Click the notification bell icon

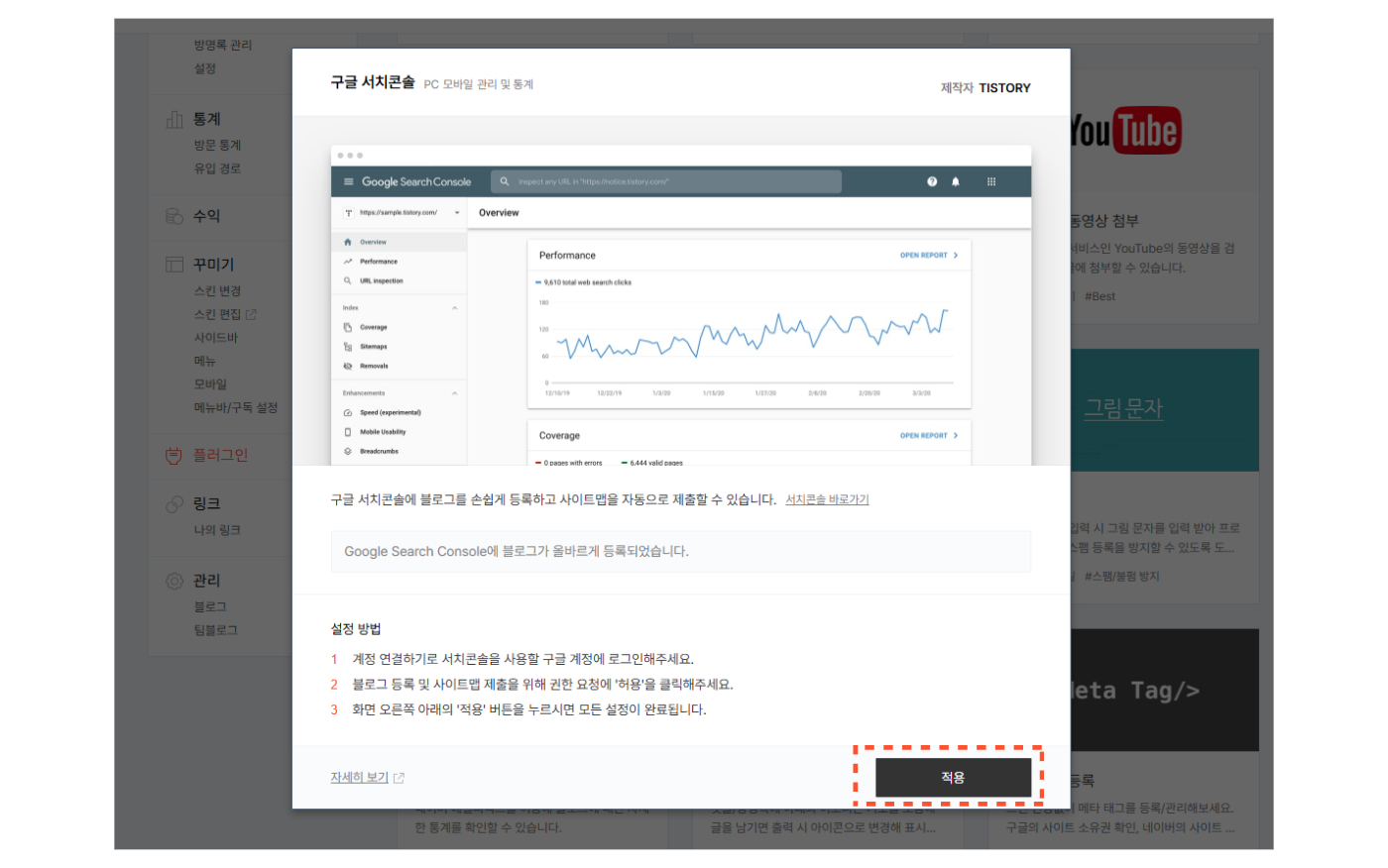pos(956,181)
